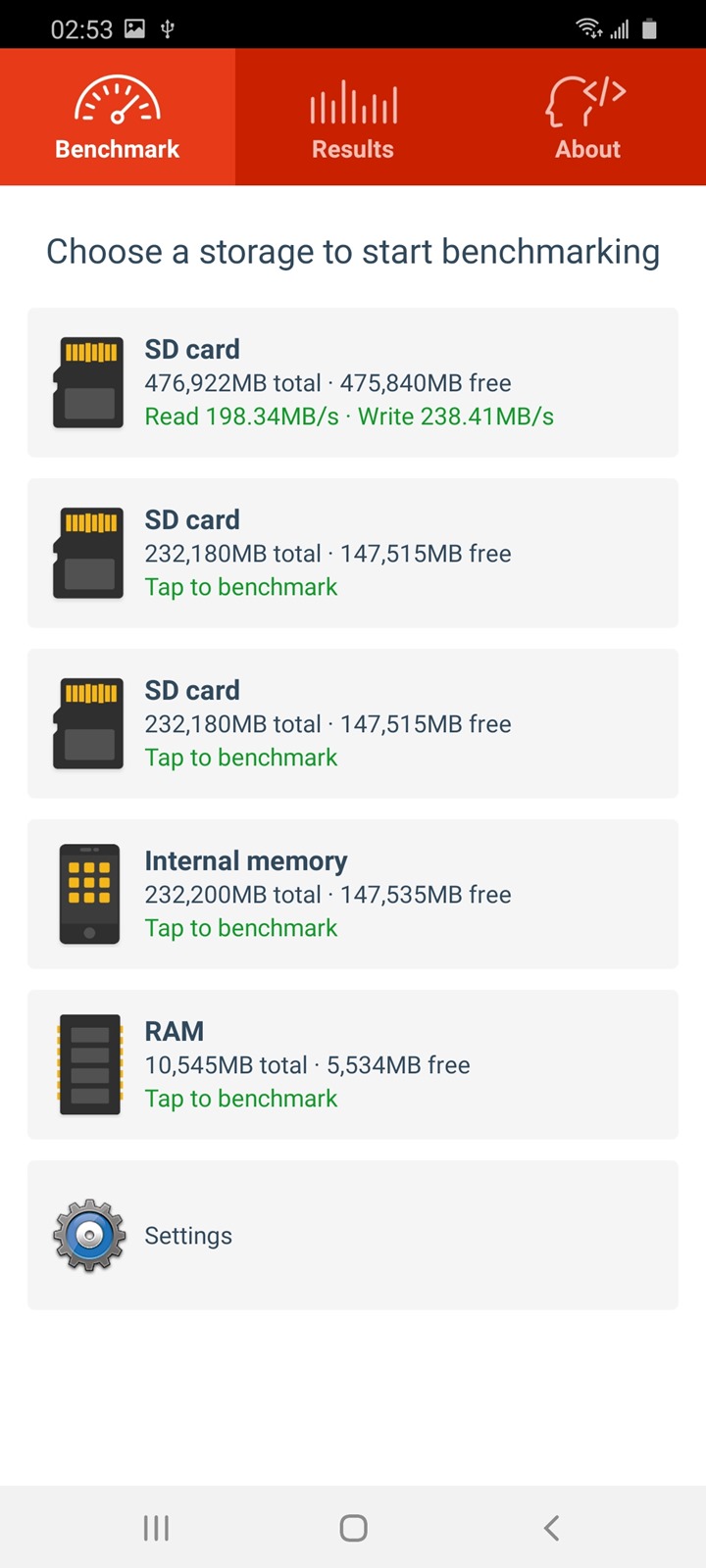
Task: Select SD card with read 198.34MB/s result
Action: pyautogui.click(x=349, y=416)
